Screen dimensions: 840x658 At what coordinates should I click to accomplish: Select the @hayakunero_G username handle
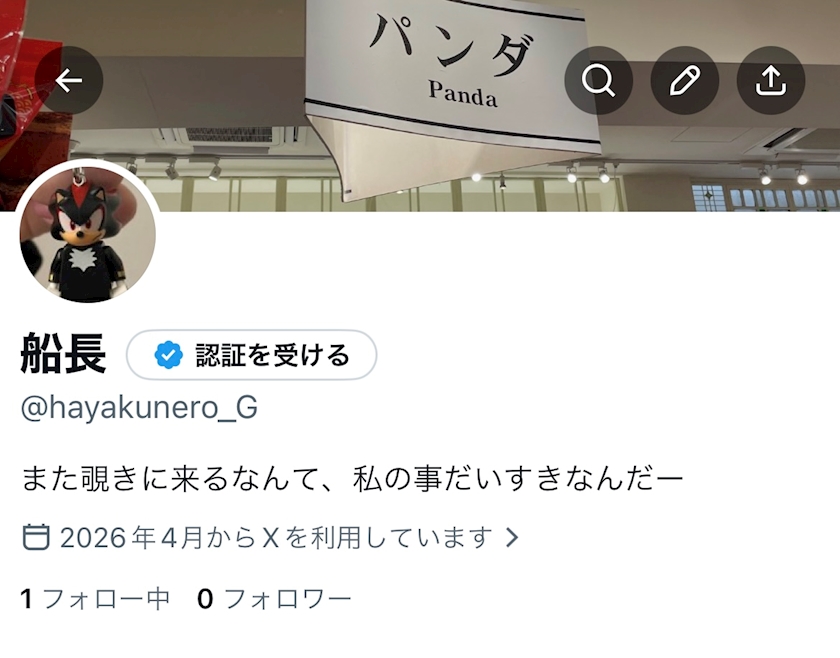[139, 408]
